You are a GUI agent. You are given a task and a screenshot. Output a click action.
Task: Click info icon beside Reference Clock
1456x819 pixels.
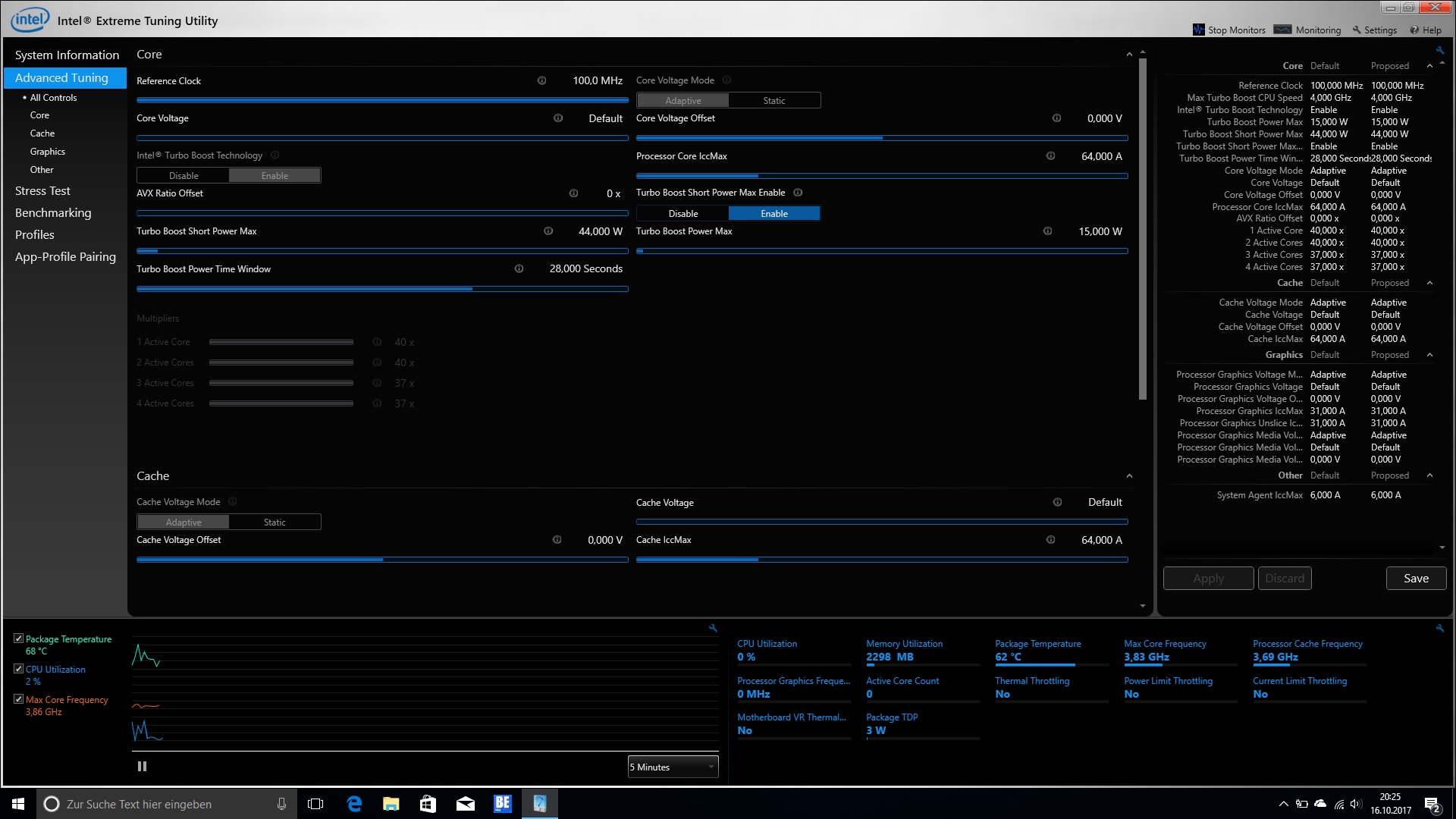click(x=541, y=80)
